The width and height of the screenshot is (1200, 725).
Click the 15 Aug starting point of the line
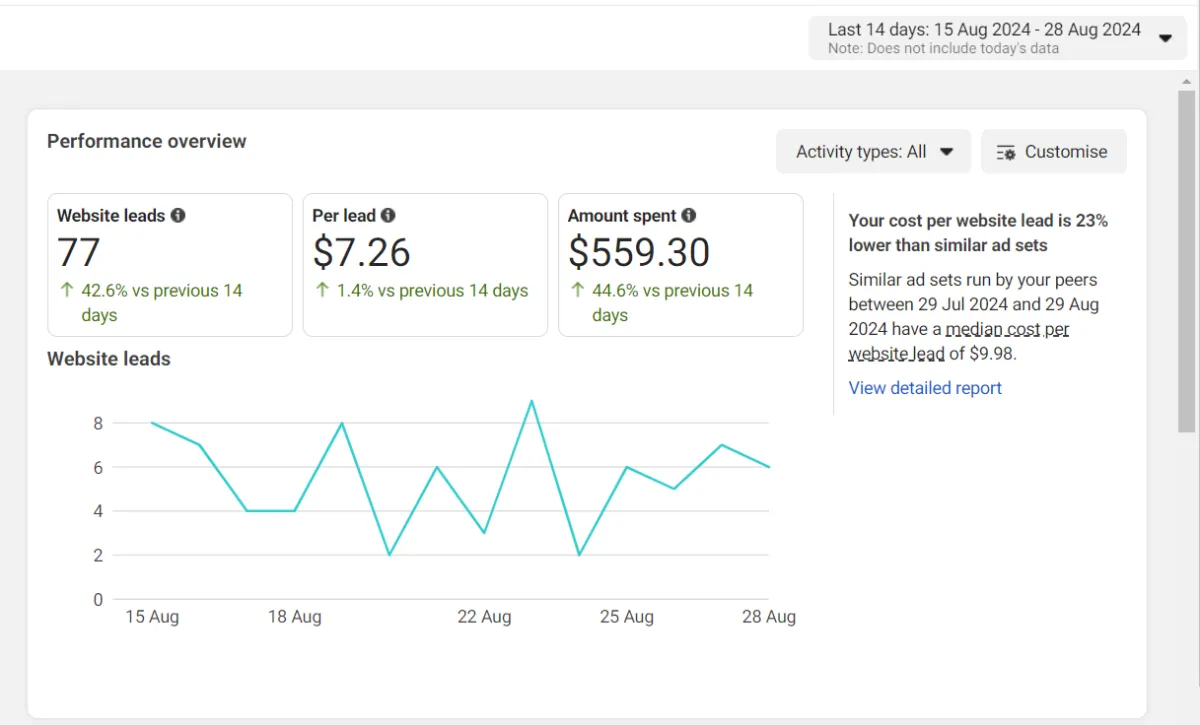click(x=152, y=423)
